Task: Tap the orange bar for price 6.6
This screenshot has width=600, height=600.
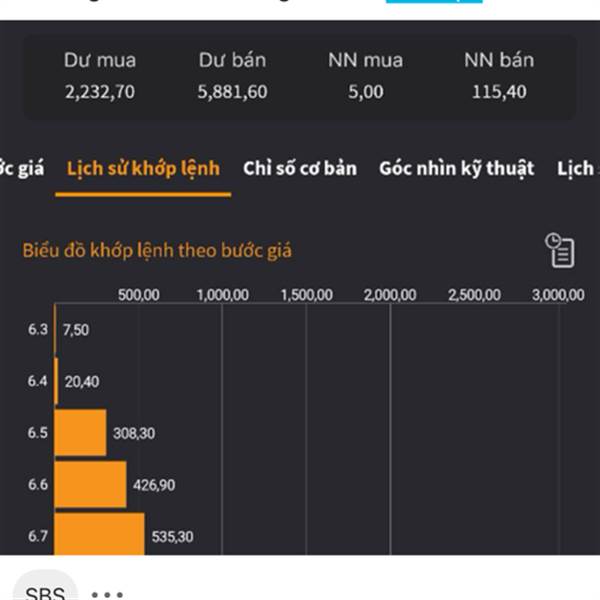Action: (90, 484)
